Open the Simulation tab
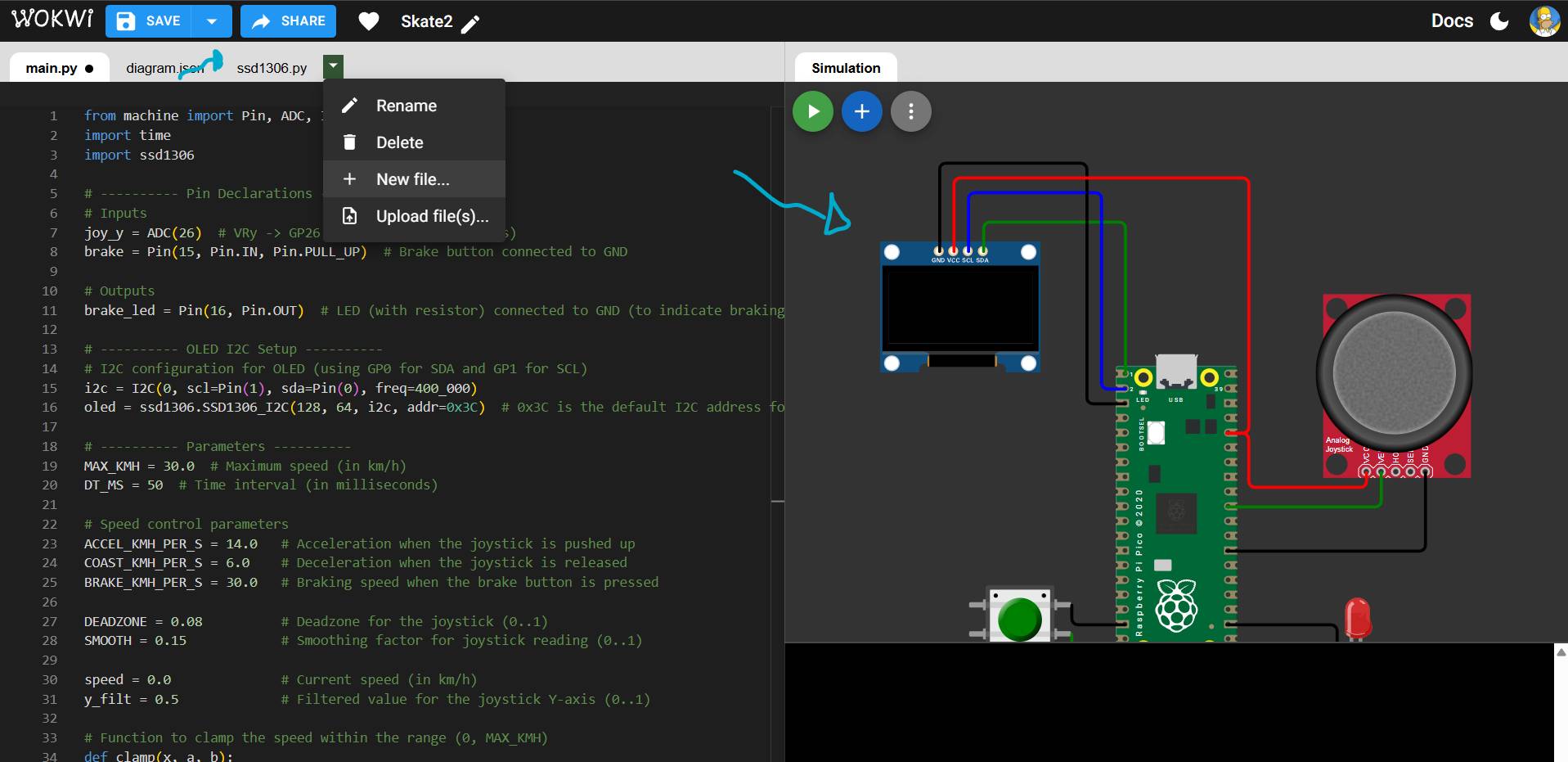The image size is (1568, 762). [x=845, y=68]
